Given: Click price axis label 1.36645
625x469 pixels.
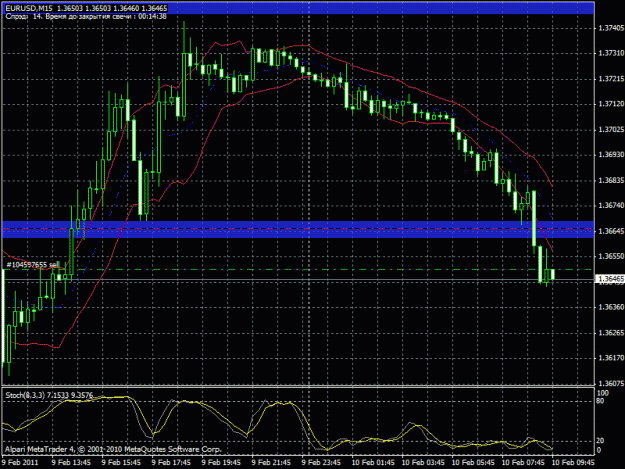Looking at the screenshot, I should [x=611, y=231].
